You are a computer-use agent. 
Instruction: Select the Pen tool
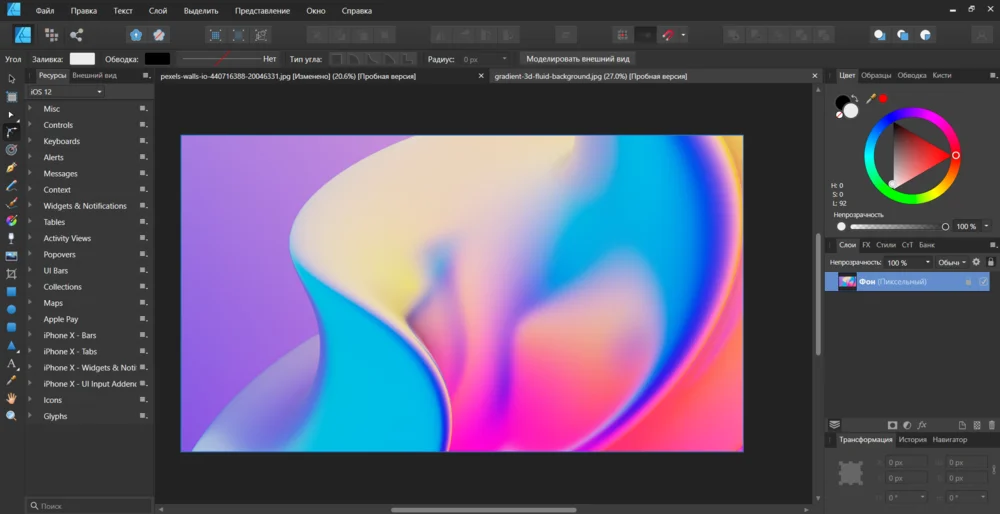(x=11, y=167)
